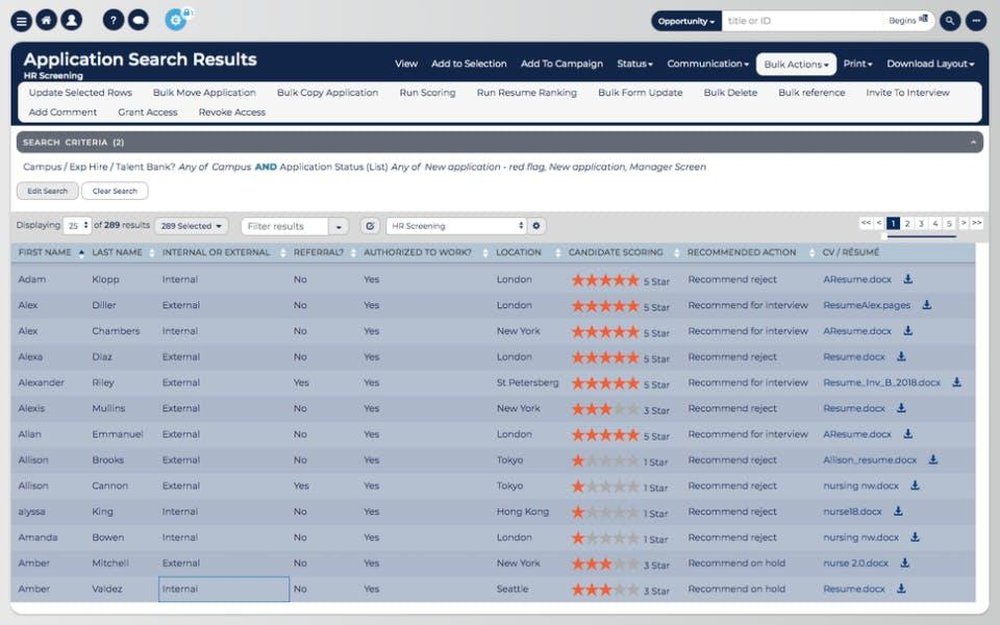Open the Download Layout dropdown
Screen dimensions: 1000x625
[x=930, y=64]
